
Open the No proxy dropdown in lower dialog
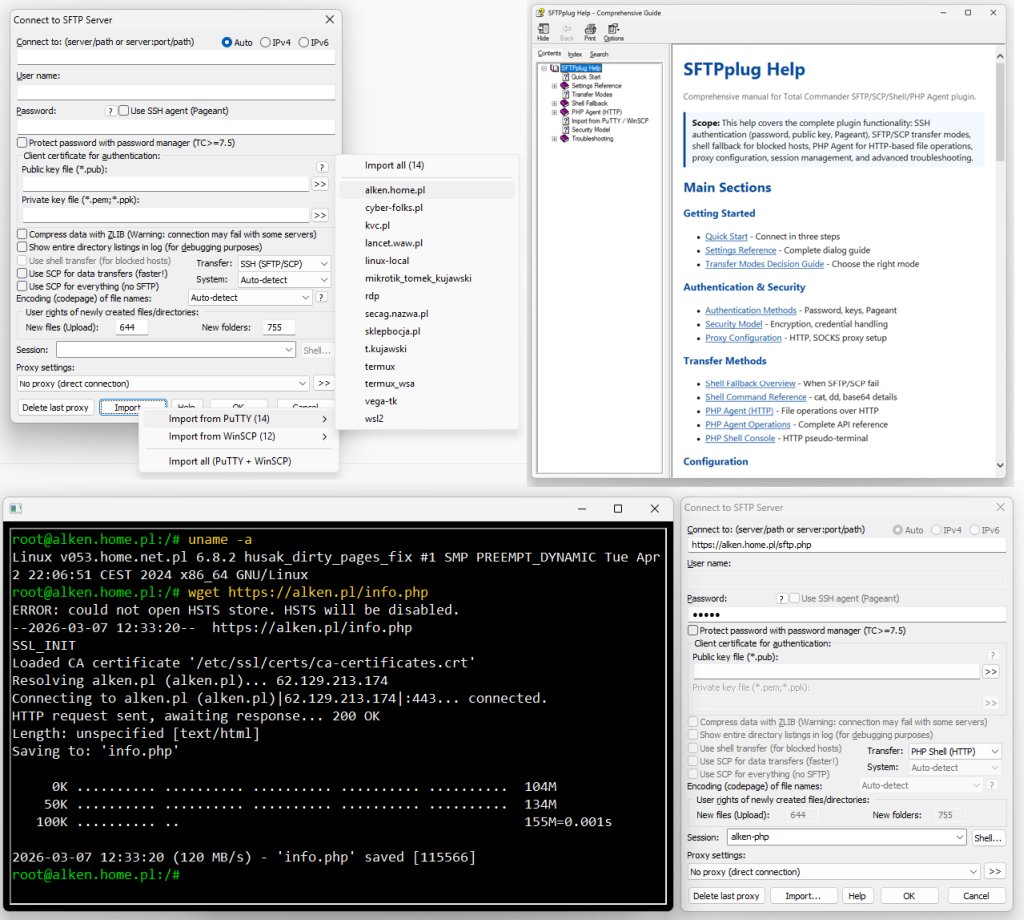pos(834,872)
